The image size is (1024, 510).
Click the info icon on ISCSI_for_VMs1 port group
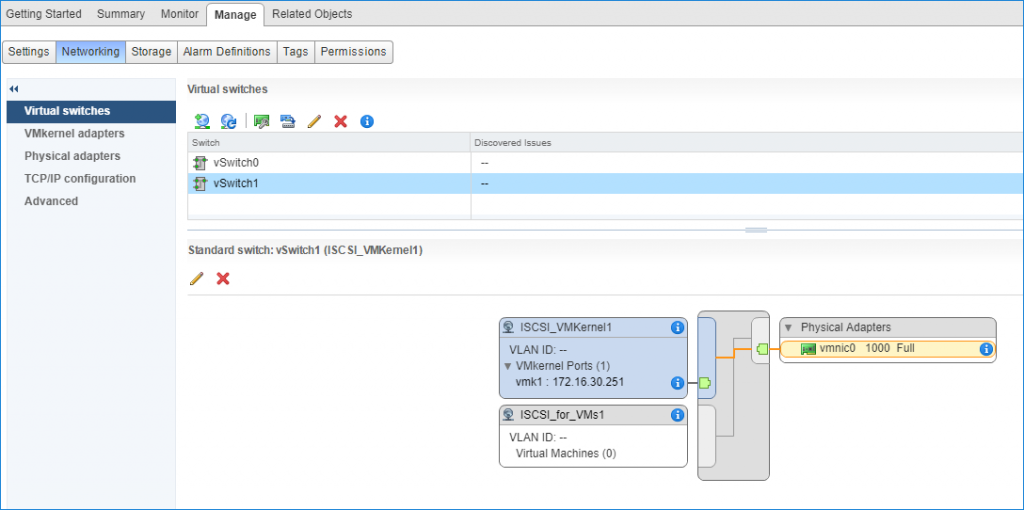(x=677, y=415)
